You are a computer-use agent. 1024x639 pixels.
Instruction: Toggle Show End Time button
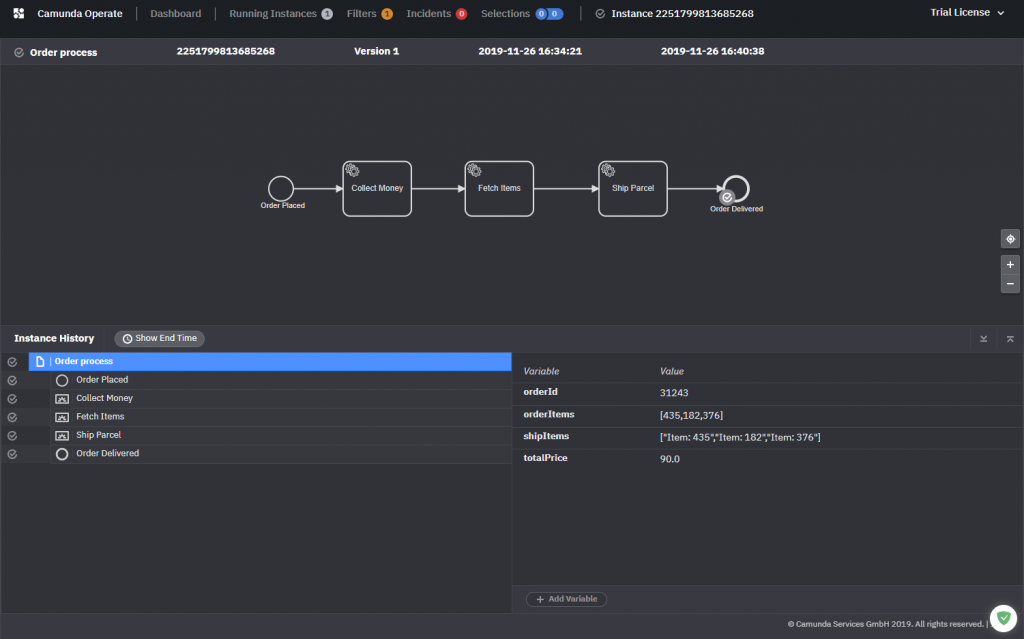tap(159, 338)
